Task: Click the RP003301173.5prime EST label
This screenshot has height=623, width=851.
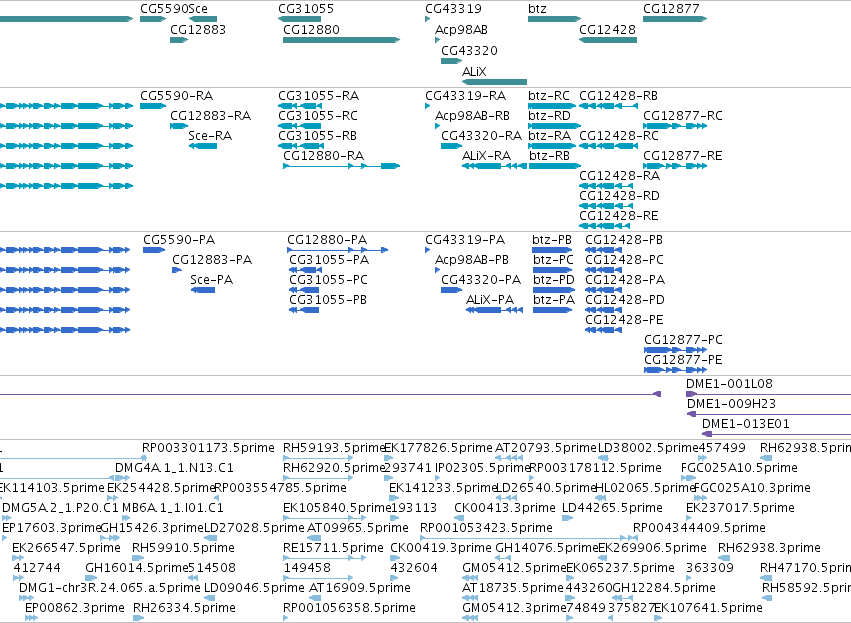Action: [208, 448]
